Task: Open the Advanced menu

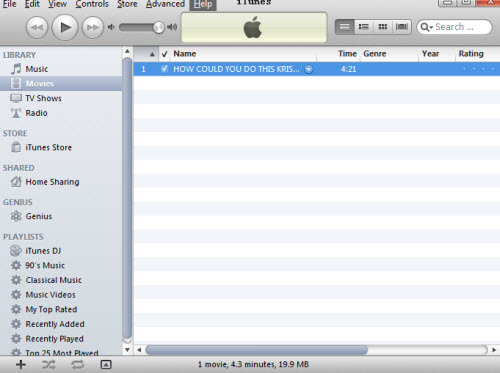Action: tap(165, 4)
